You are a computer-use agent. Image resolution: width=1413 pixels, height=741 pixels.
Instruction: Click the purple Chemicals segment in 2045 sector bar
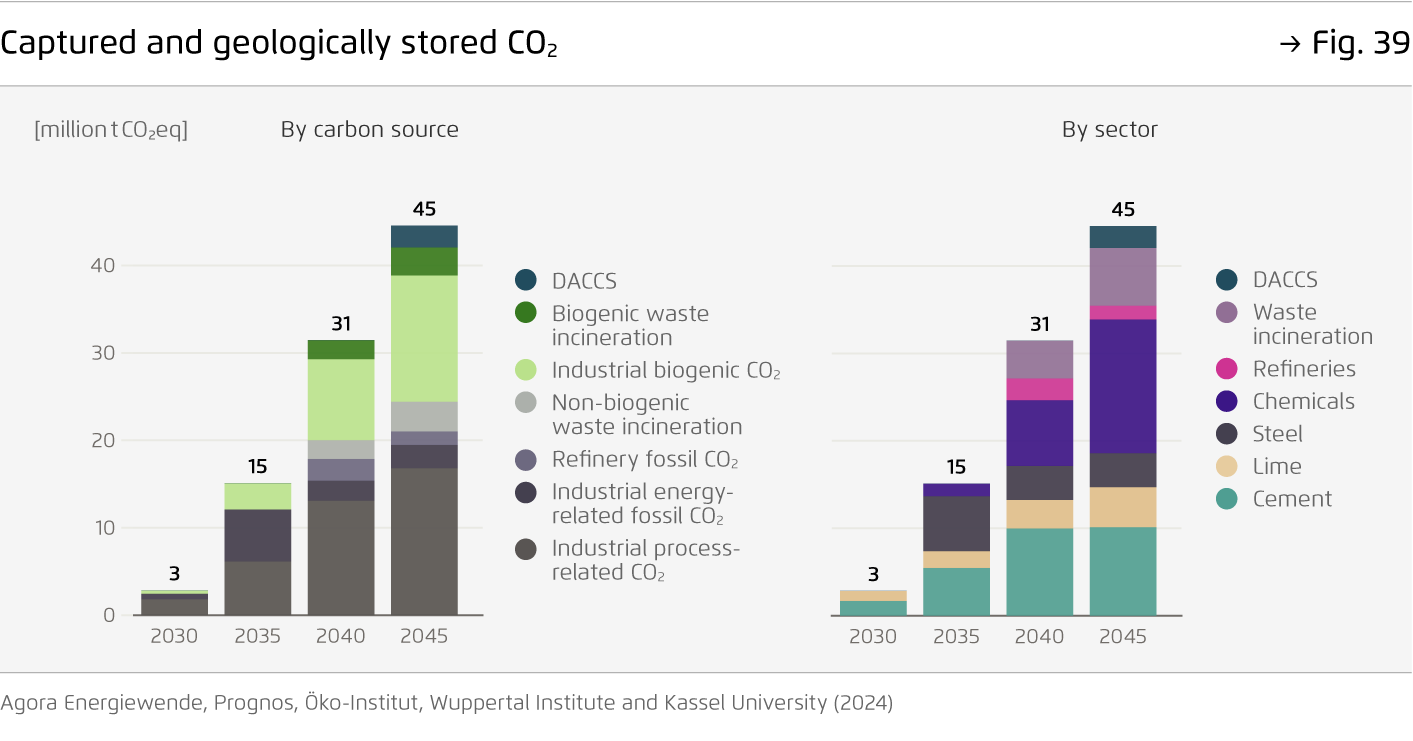pos(1123,386)
